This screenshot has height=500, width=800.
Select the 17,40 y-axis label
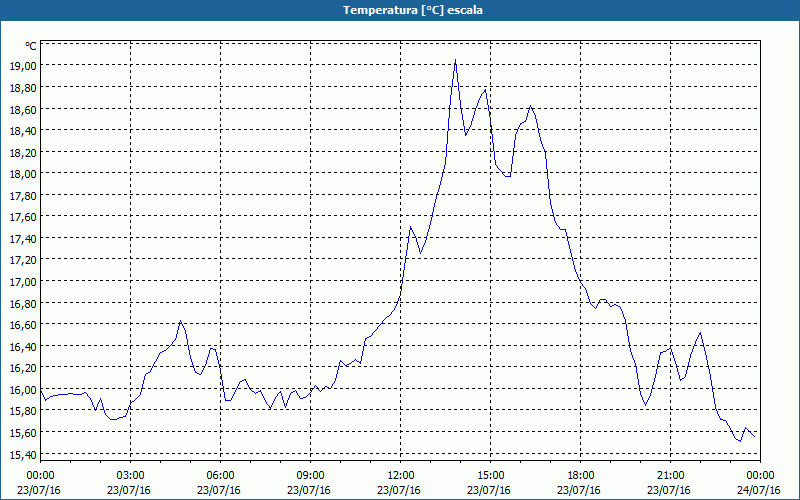pos(23,239)
